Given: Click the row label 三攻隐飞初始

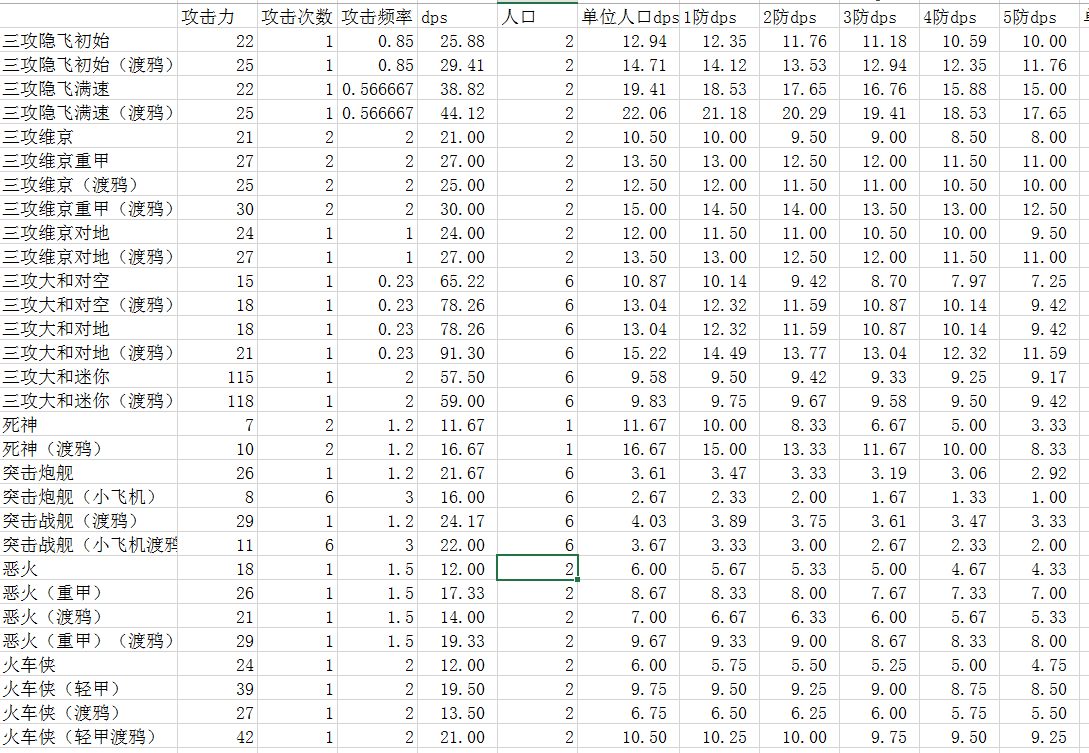Looking at the screenshot, I should coord(88,41).
